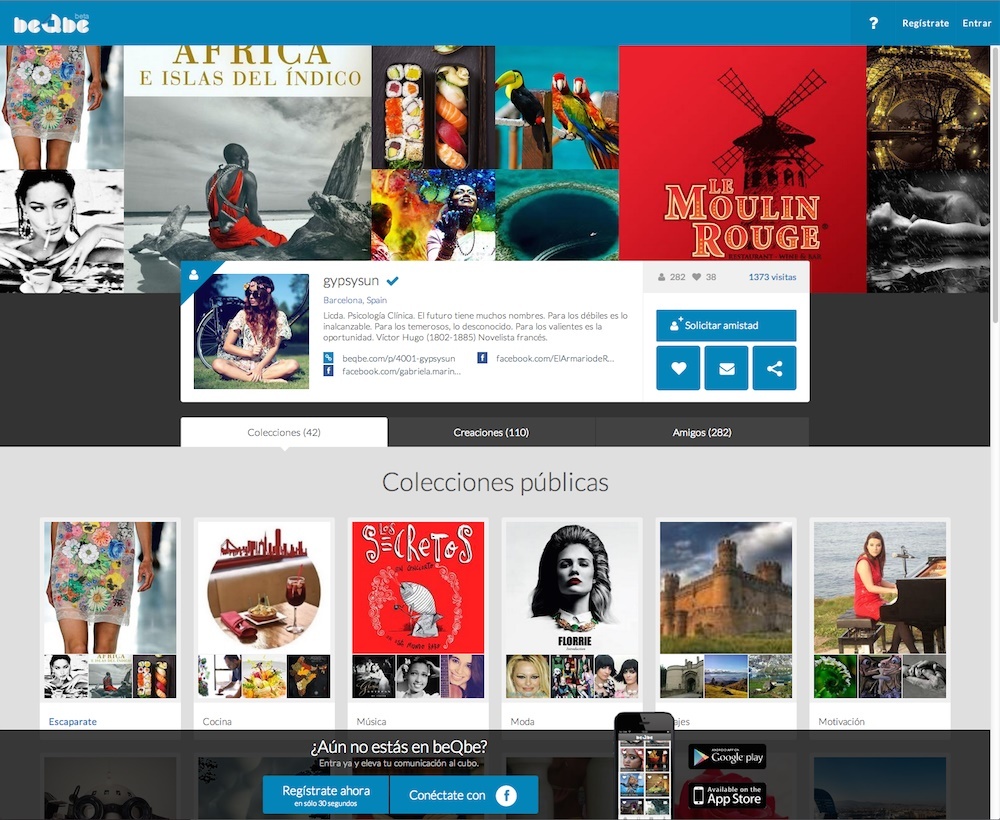
Task: Switch to the Creaciones (110) tab
Action: click(x=491, y=432)
